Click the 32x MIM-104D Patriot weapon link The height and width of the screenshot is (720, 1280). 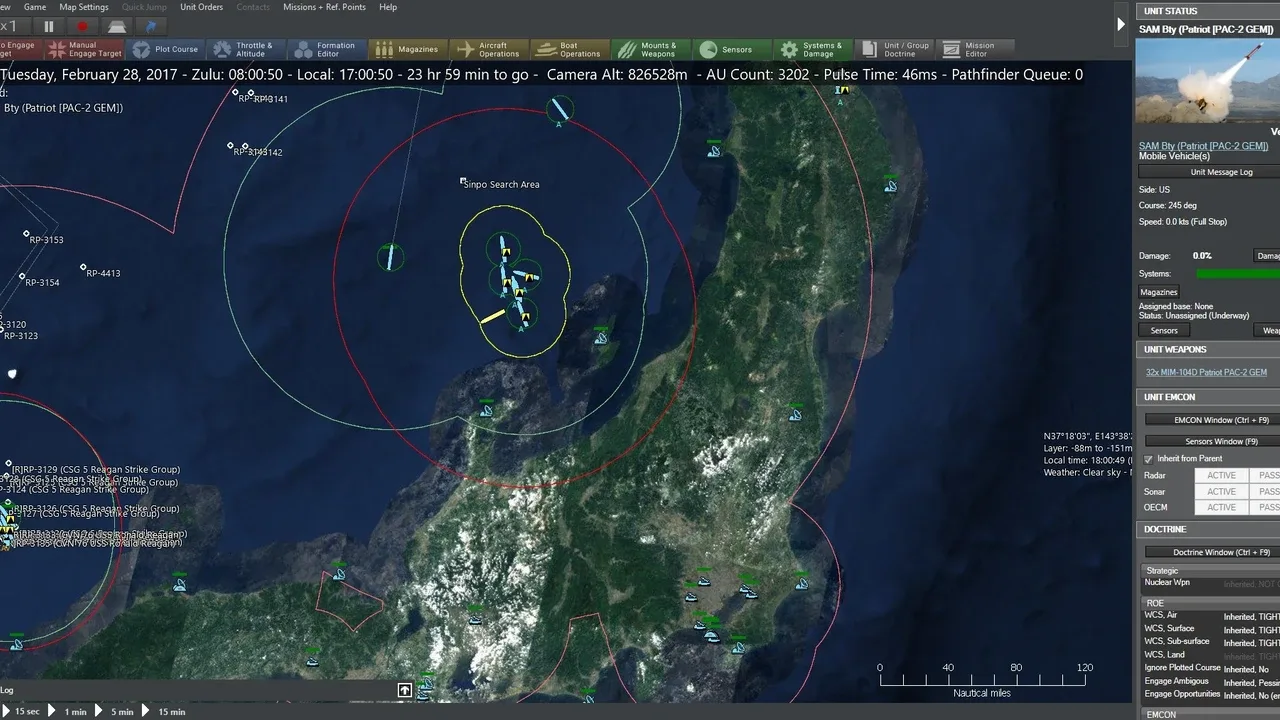[1206, 372]
